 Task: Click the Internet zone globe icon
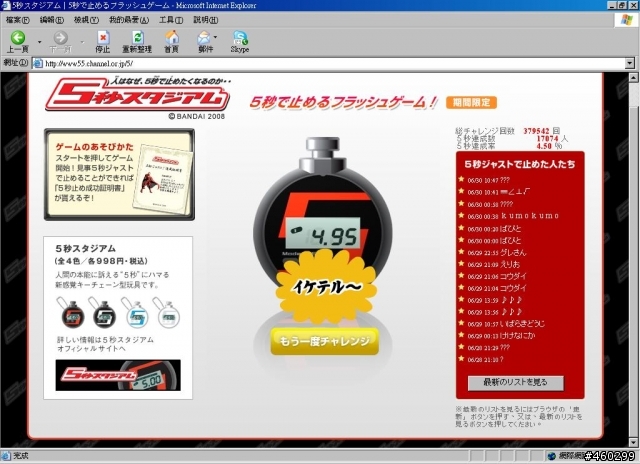tap(552, 456)
